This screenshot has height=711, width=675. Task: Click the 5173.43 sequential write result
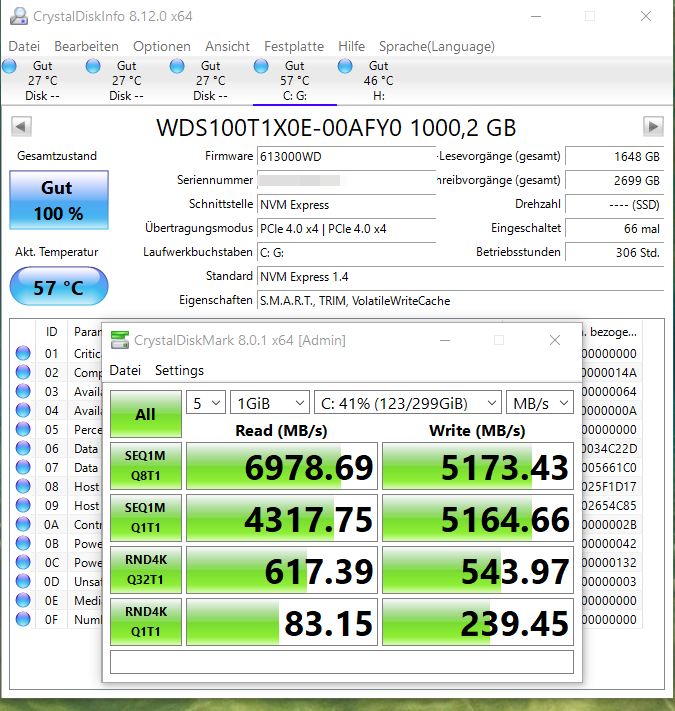[x=478, y=466]
